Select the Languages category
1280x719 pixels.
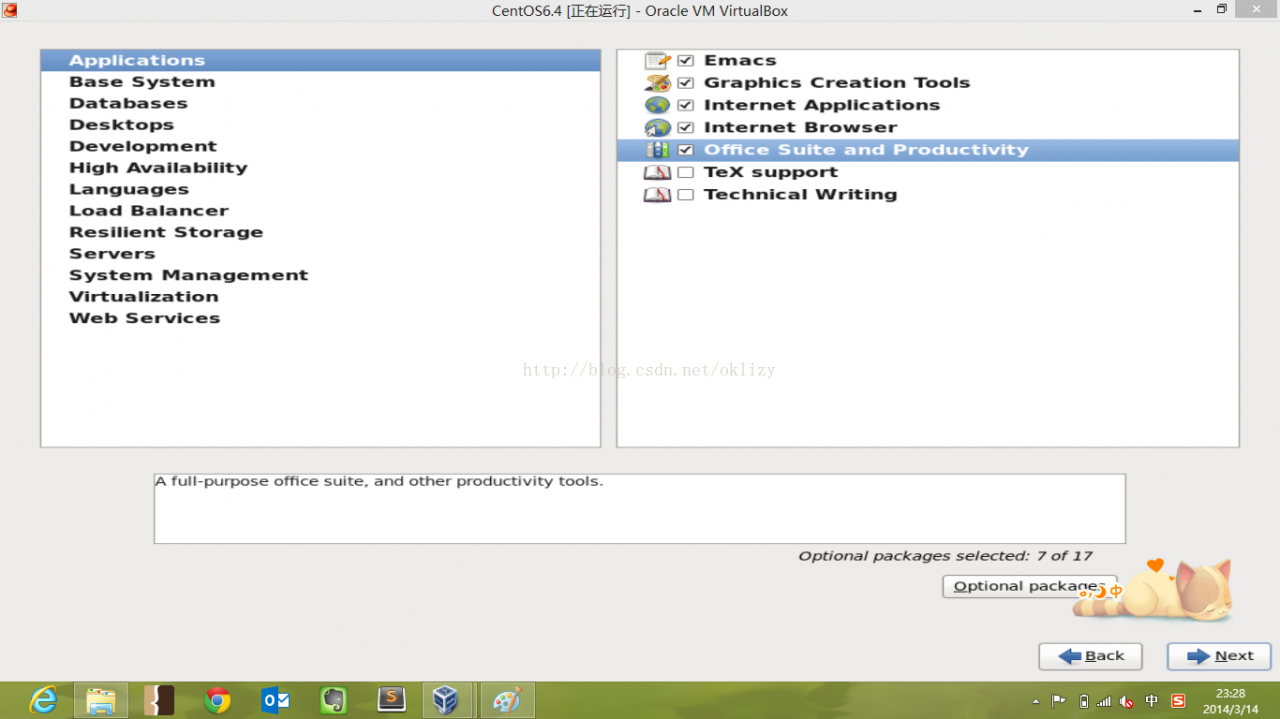tap(320, 190)
